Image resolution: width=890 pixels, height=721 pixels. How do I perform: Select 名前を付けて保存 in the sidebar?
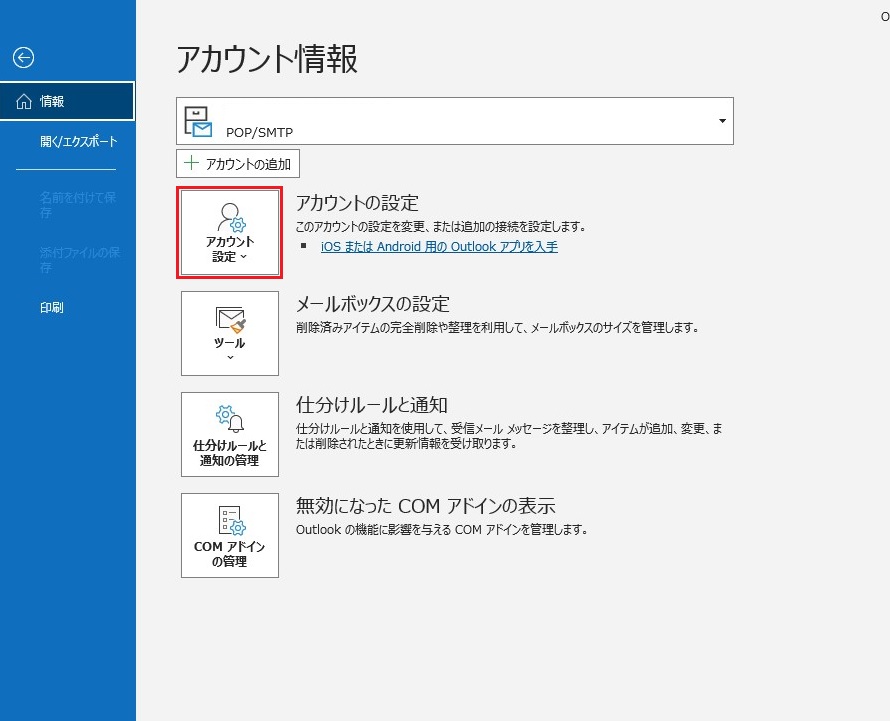(78, 205)
